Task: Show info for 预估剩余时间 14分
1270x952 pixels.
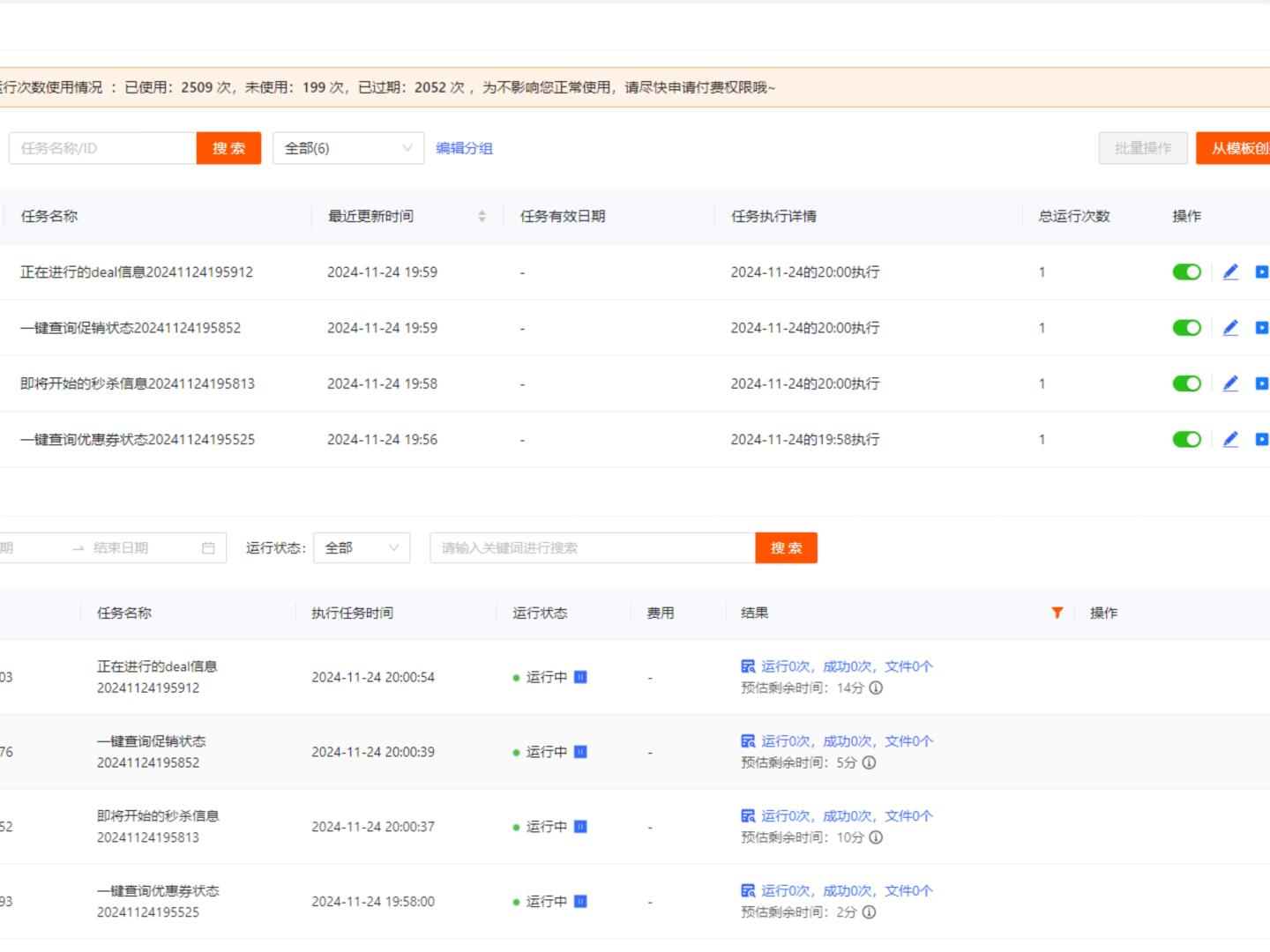Action: (876, 688)
